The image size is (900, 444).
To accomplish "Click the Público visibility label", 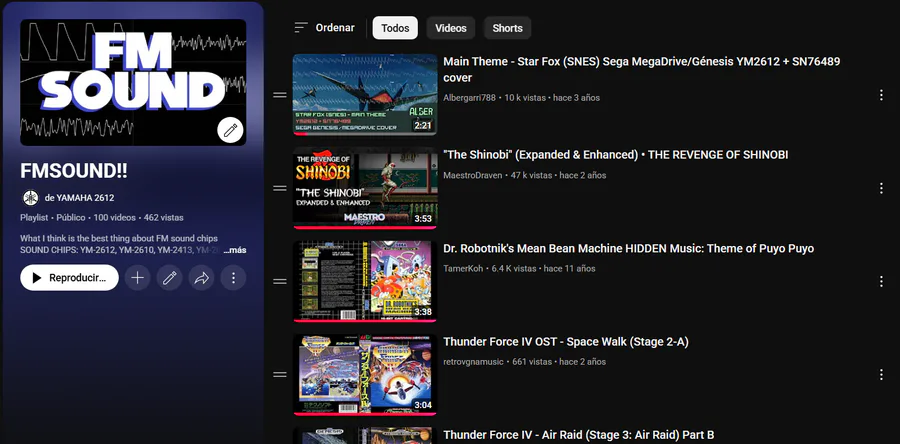I will click(71, 217).
